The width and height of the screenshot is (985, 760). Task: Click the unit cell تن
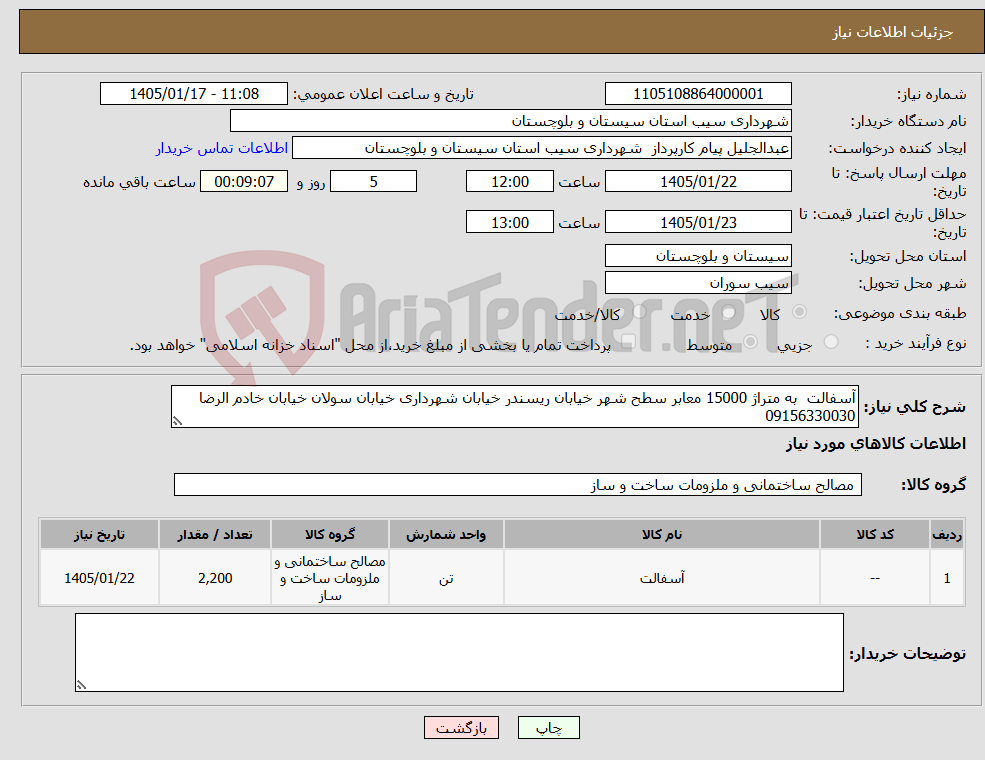446,578
